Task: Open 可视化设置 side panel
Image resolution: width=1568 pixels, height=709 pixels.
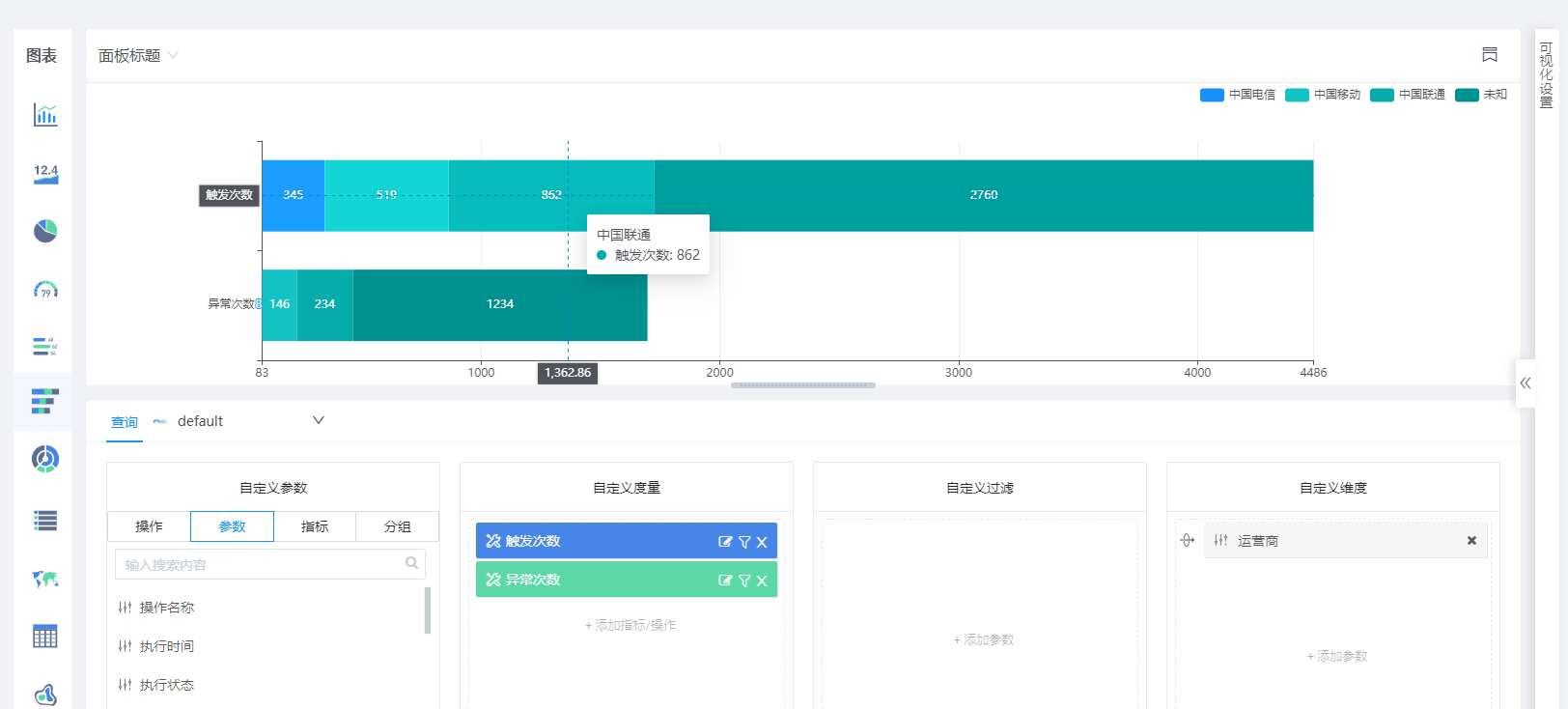Action: pos(1546,75)
